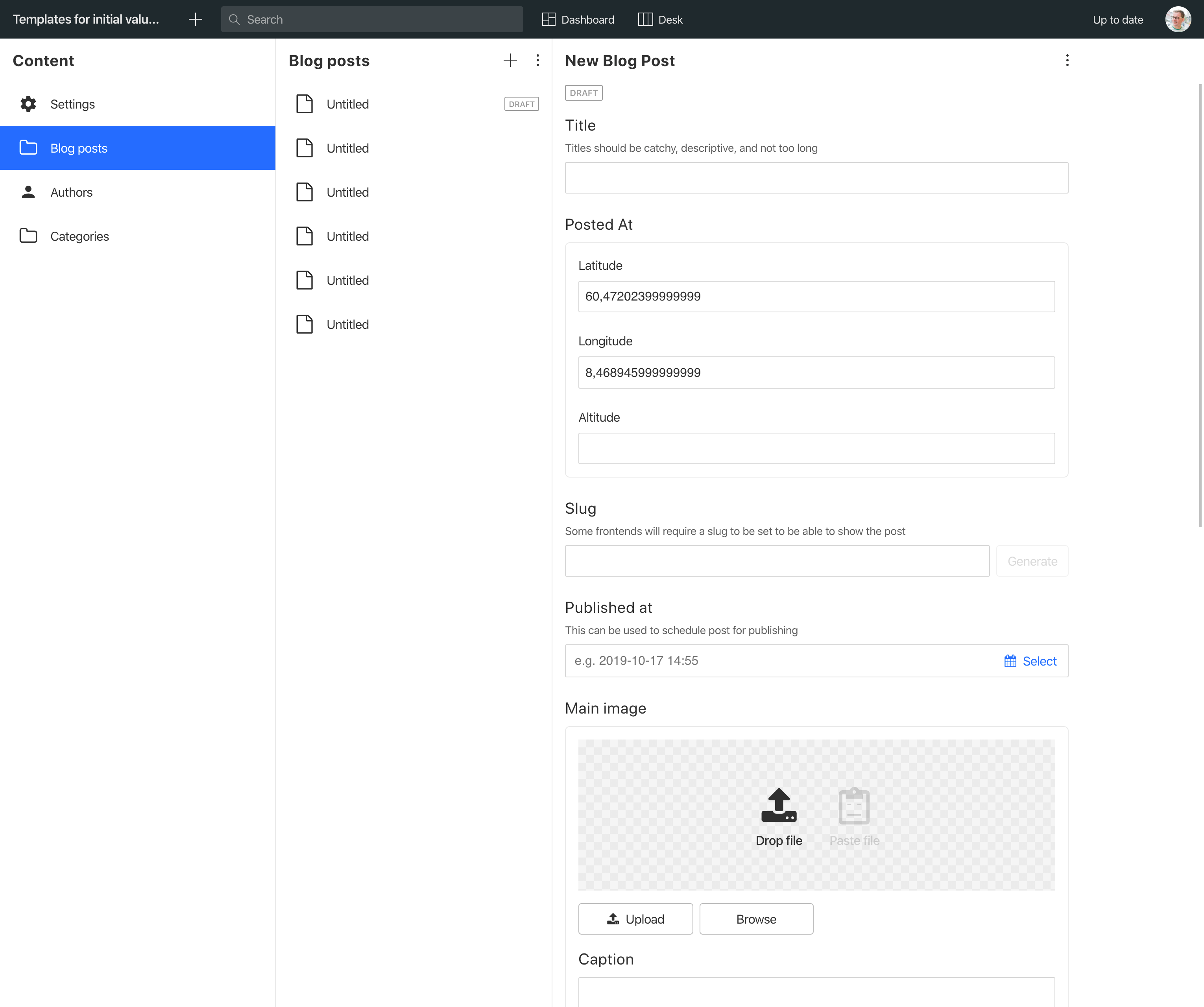Select Blog posts in Content list
The width and height of the screenshot is (1204, 1007).
(x=138, y=148)
